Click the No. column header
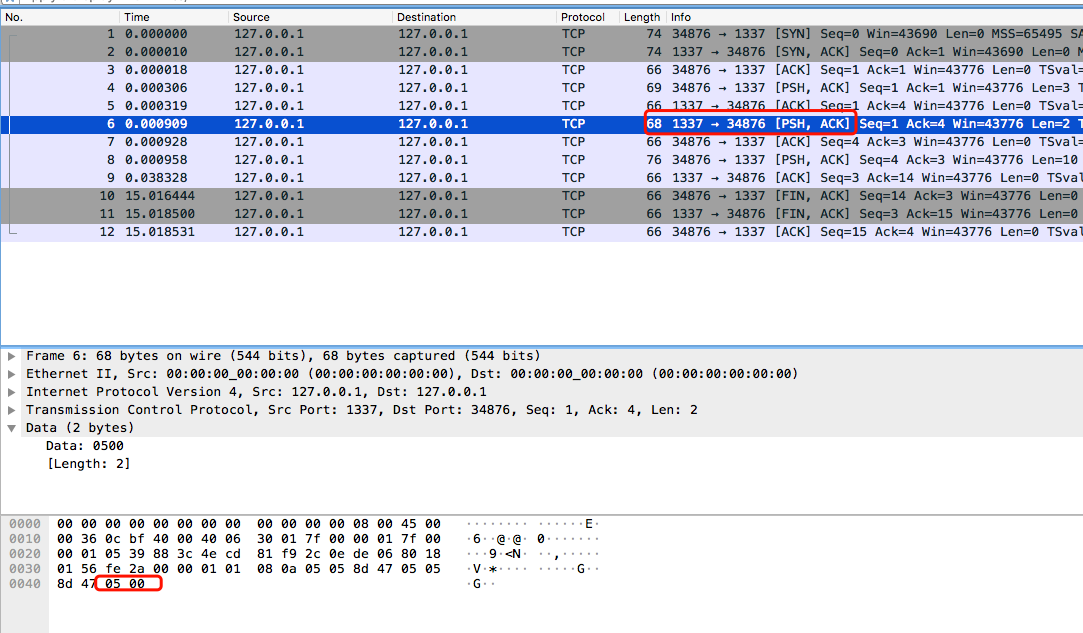Image resolution: width=1083 pixels, height=633 pixels. click(x=60, y=17)
